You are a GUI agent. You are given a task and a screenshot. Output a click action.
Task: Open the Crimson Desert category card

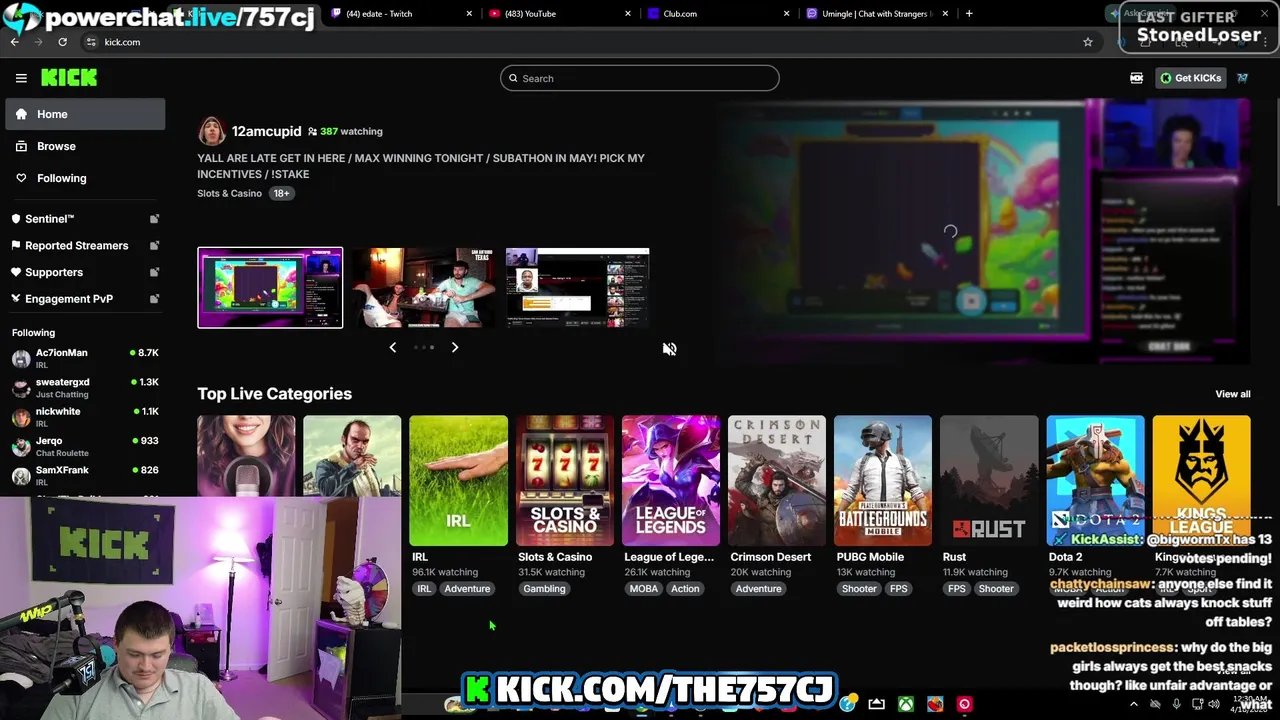tap(777, 481)
